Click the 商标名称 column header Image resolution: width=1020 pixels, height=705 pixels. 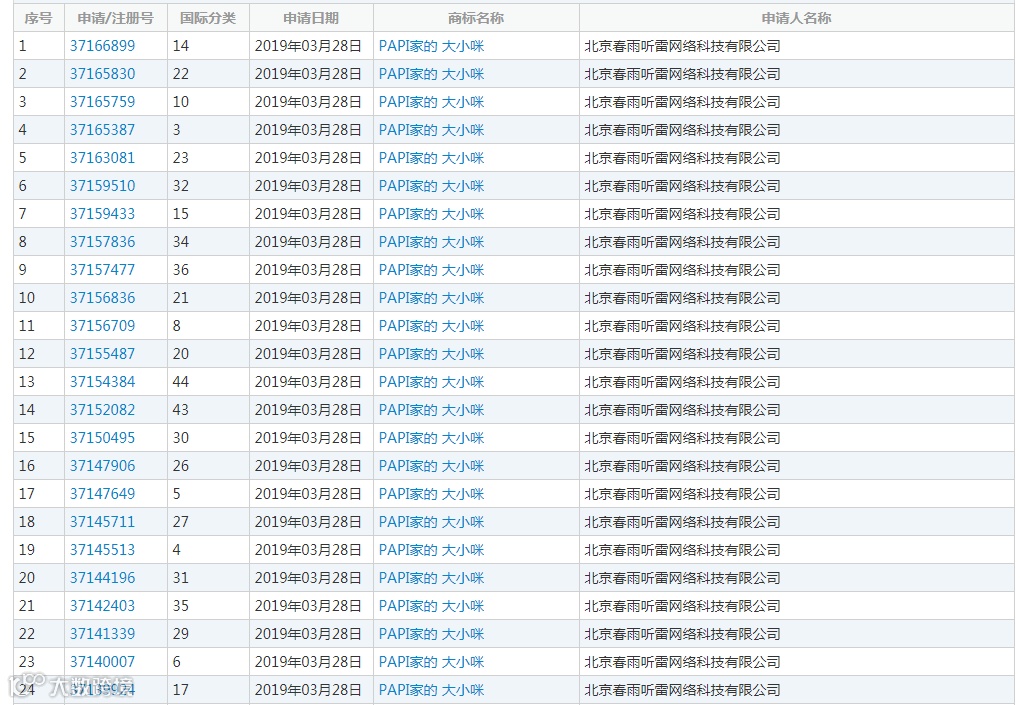(x=476, y=18)
